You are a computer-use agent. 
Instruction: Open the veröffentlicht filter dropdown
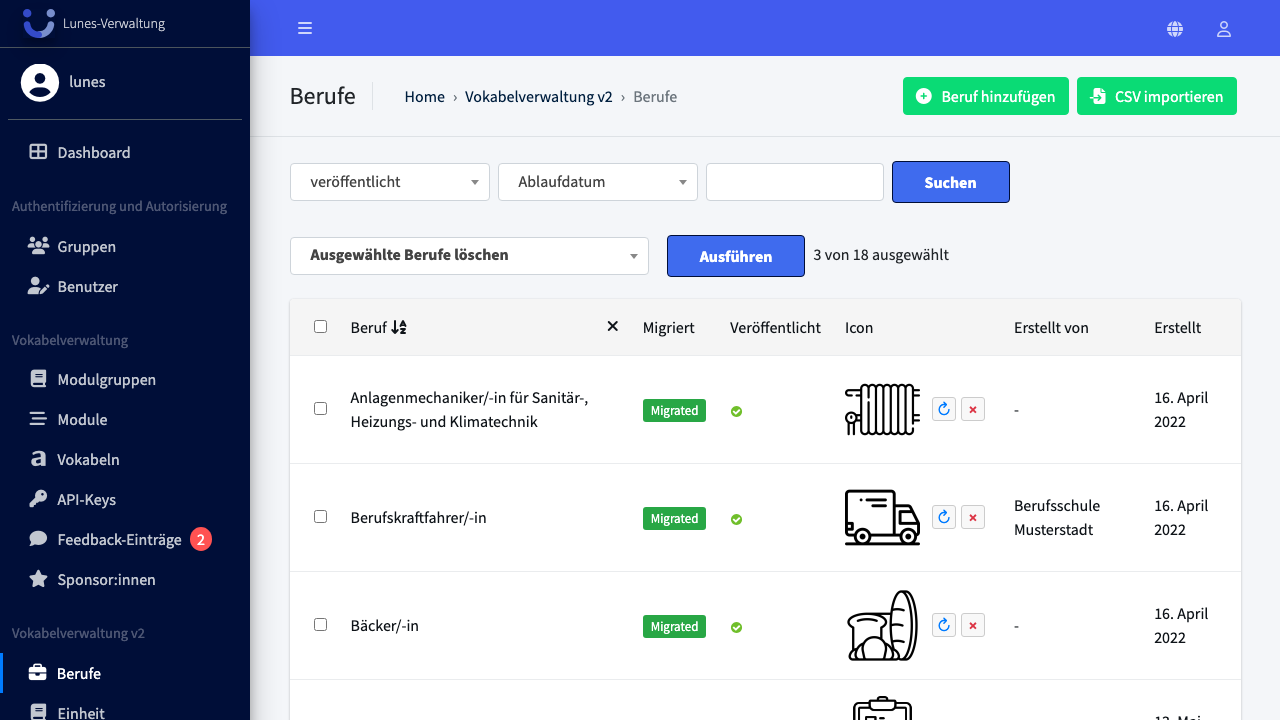click(x=390, y=182)
